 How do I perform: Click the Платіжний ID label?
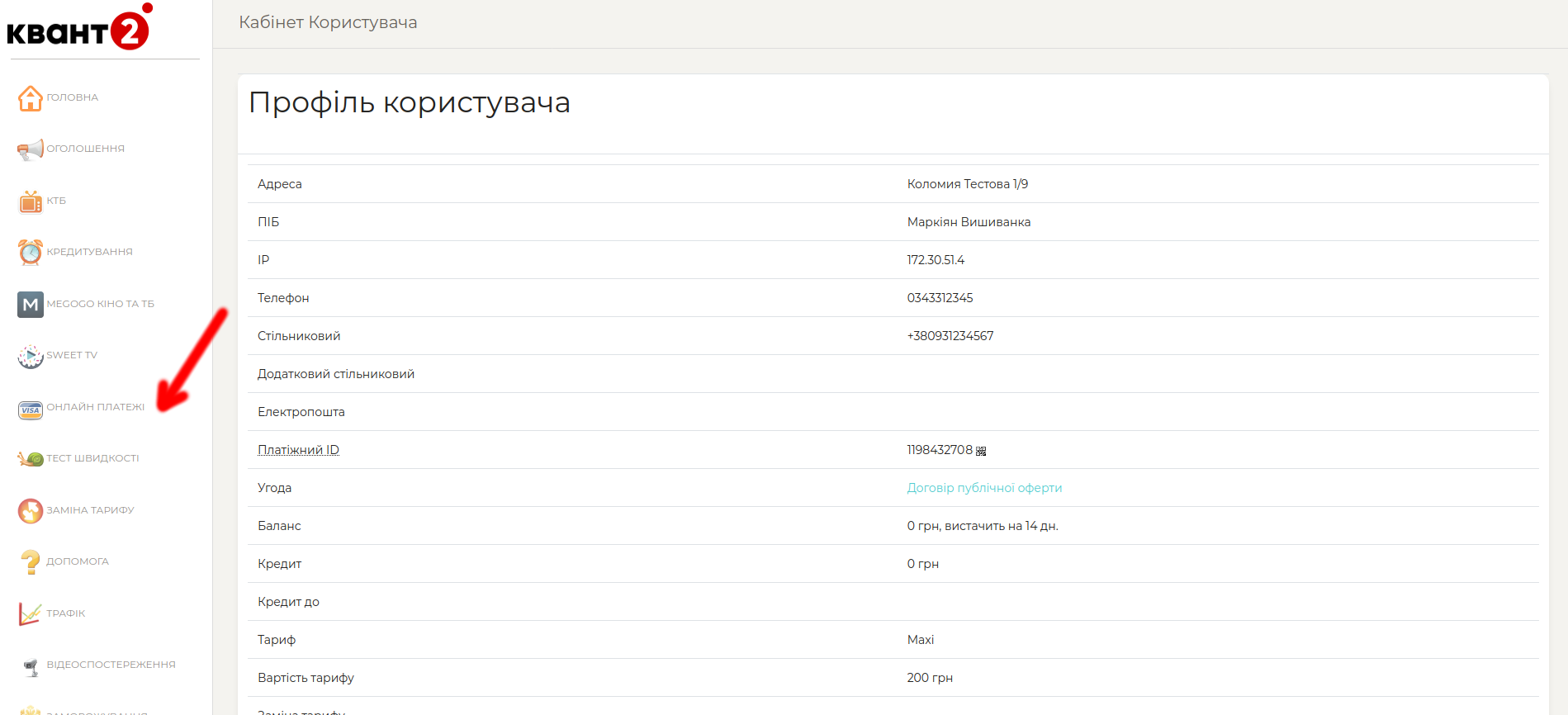click(x=298, y=450)
